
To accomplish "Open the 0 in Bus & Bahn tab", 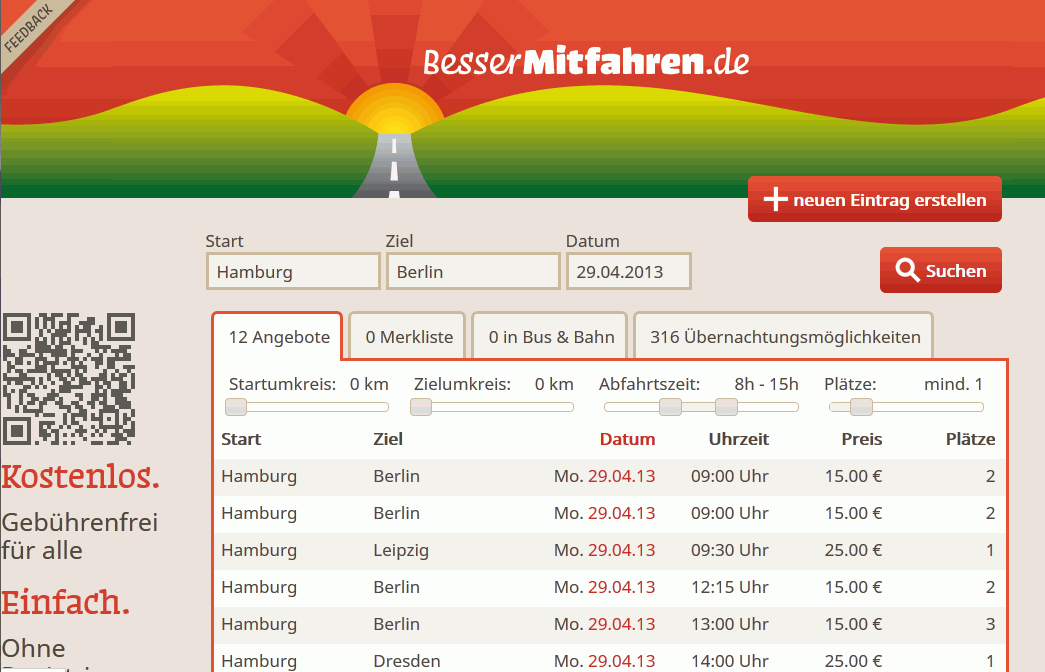I will [x=551, y=337].
